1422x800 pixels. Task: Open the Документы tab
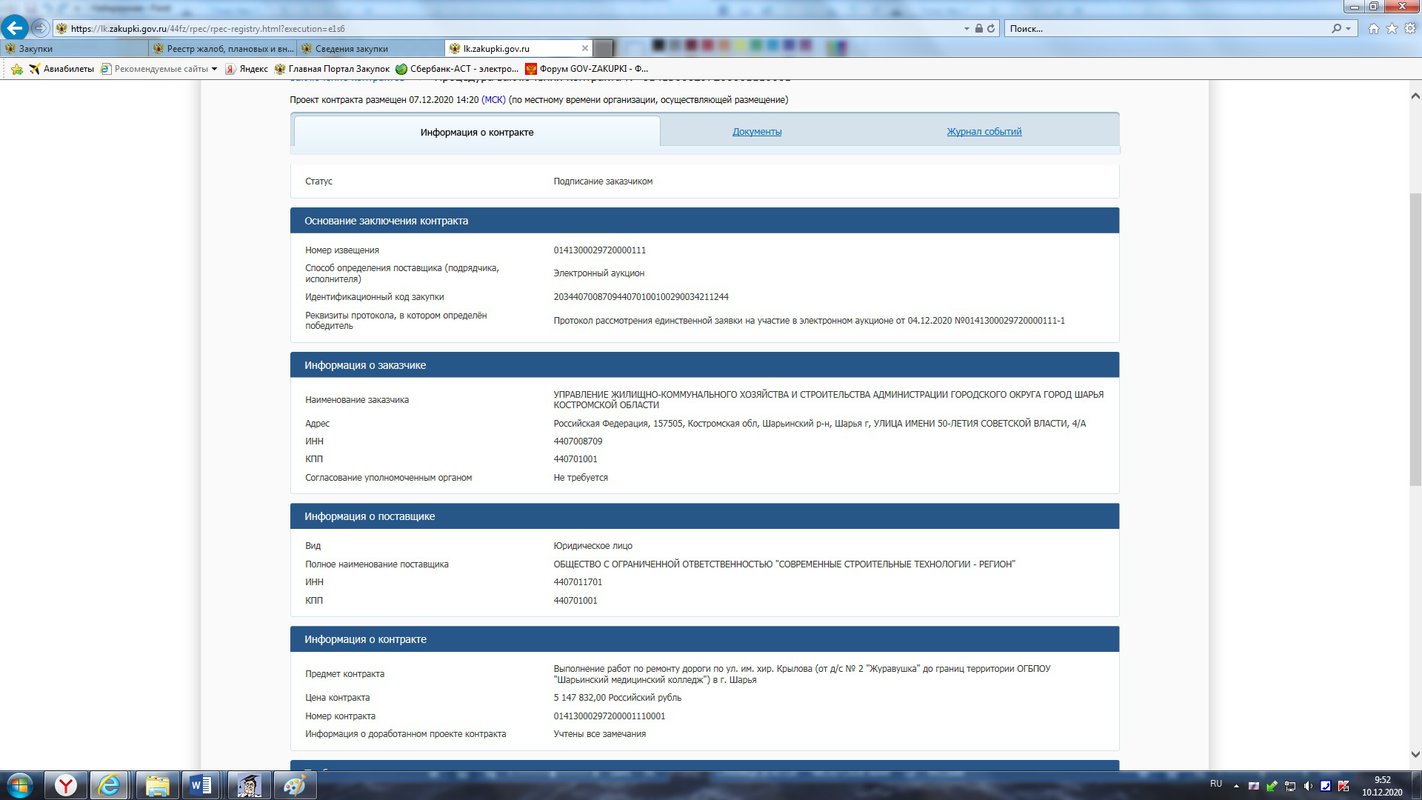pyautogui.click(x=757, y=132)
